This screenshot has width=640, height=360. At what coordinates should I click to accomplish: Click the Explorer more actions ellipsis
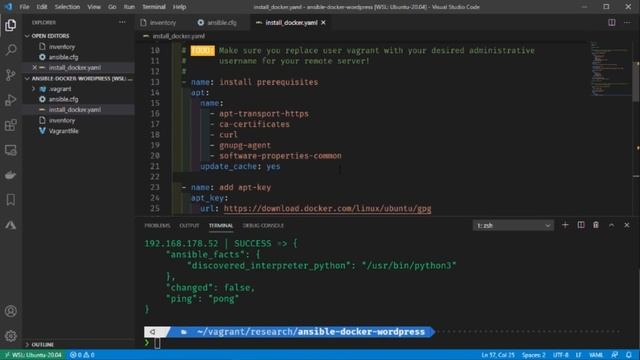tap(122, 22)
